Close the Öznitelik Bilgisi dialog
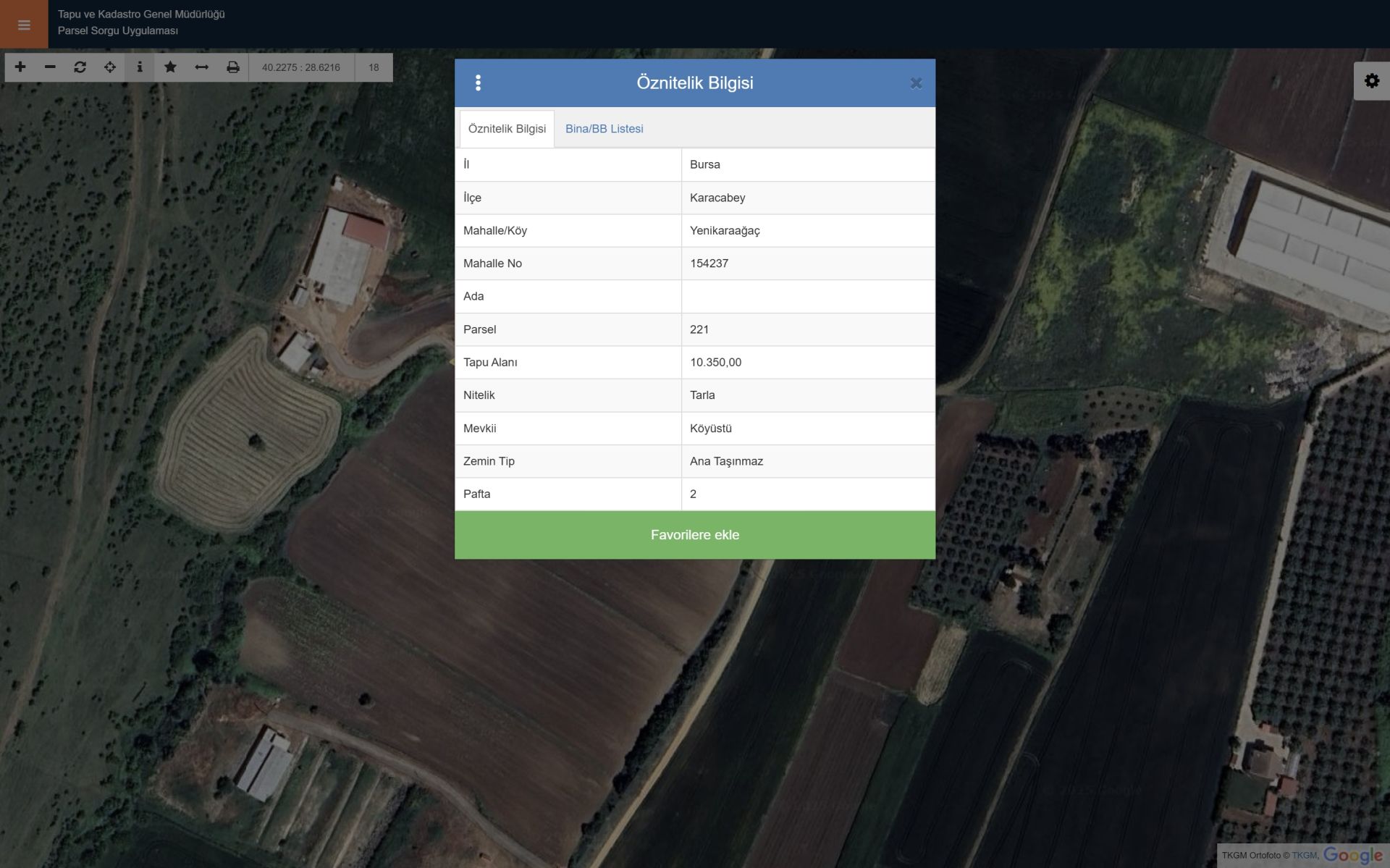1390x868 pixels. (916, 83)
